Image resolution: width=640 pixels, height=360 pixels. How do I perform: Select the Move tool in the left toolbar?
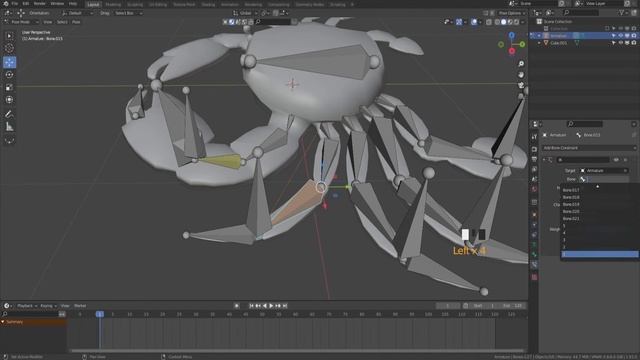9,62
